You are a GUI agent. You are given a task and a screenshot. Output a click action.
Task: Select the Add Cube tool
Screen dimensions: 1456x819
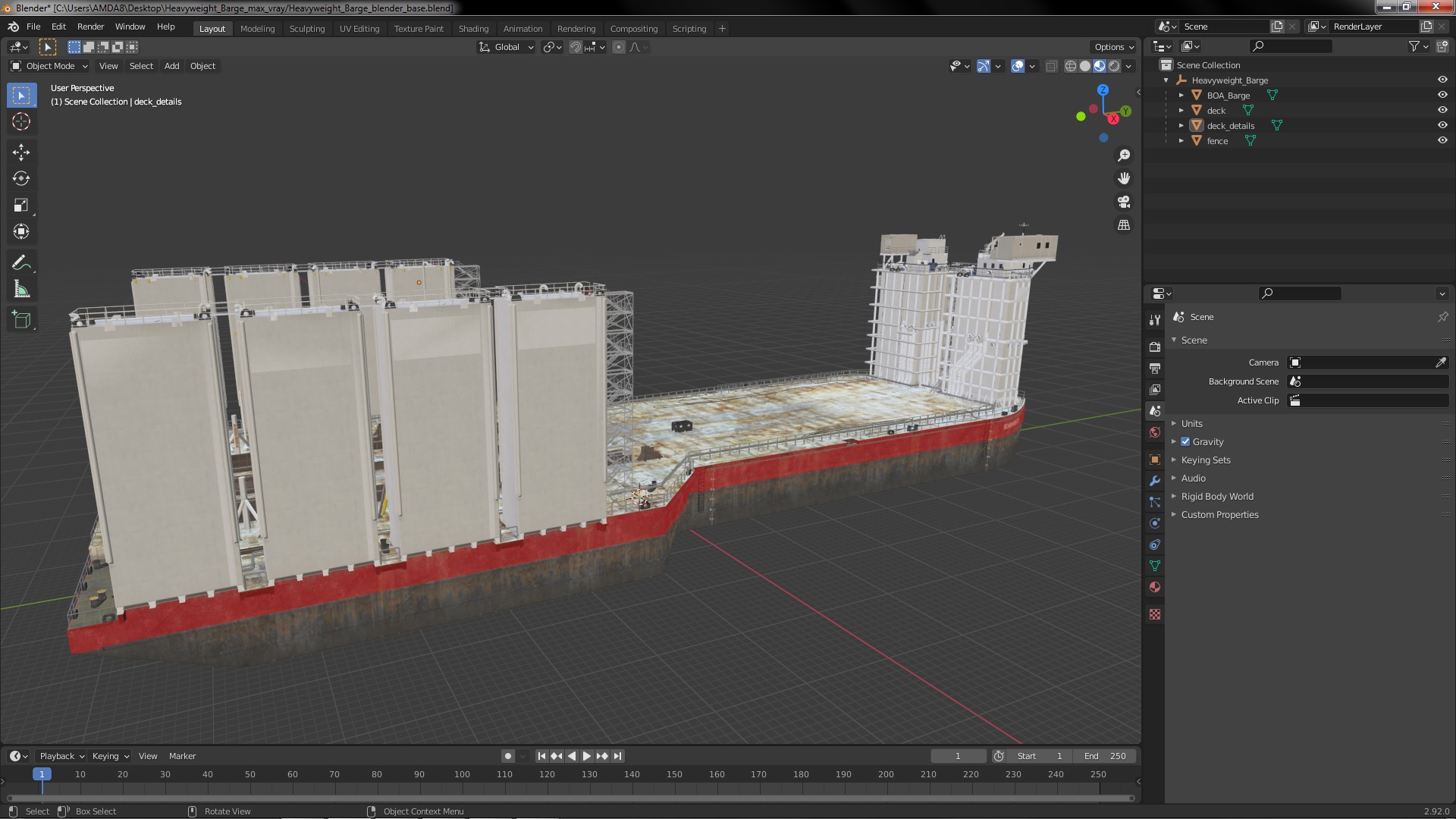20,320
